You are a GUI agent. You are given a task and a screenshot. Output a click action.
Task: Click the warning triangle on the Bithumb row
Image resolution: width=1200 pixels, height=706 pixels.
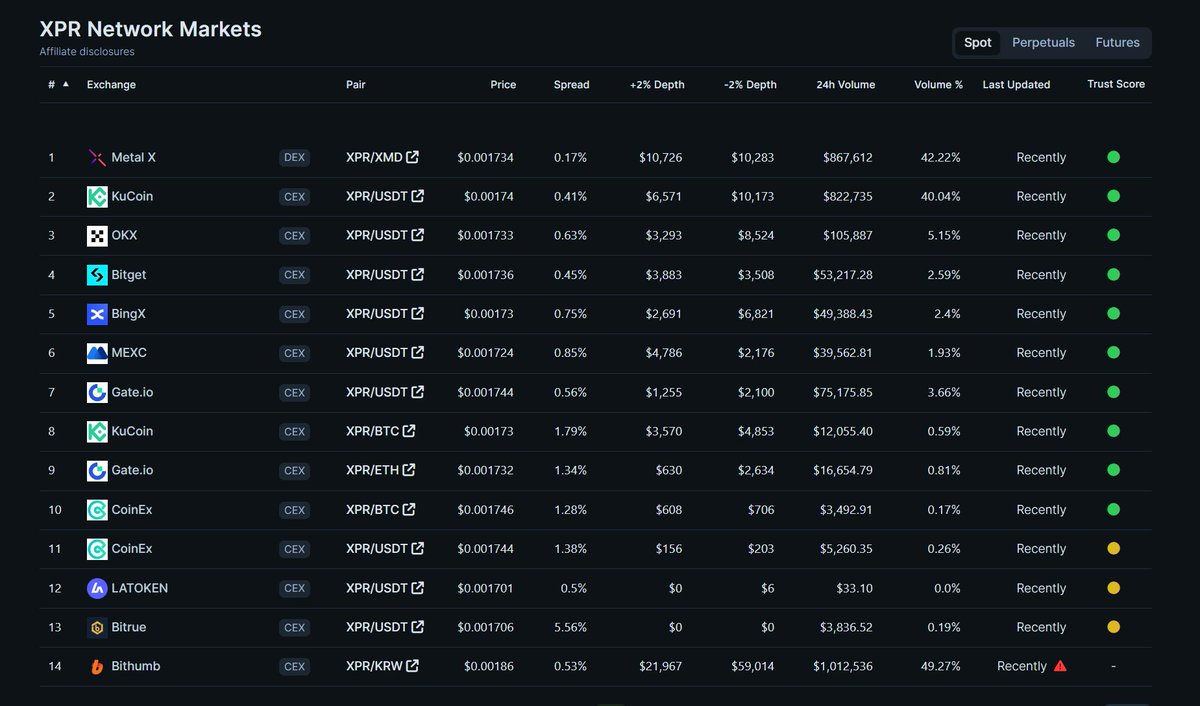pyautogui.click(x=1060, y=665)
